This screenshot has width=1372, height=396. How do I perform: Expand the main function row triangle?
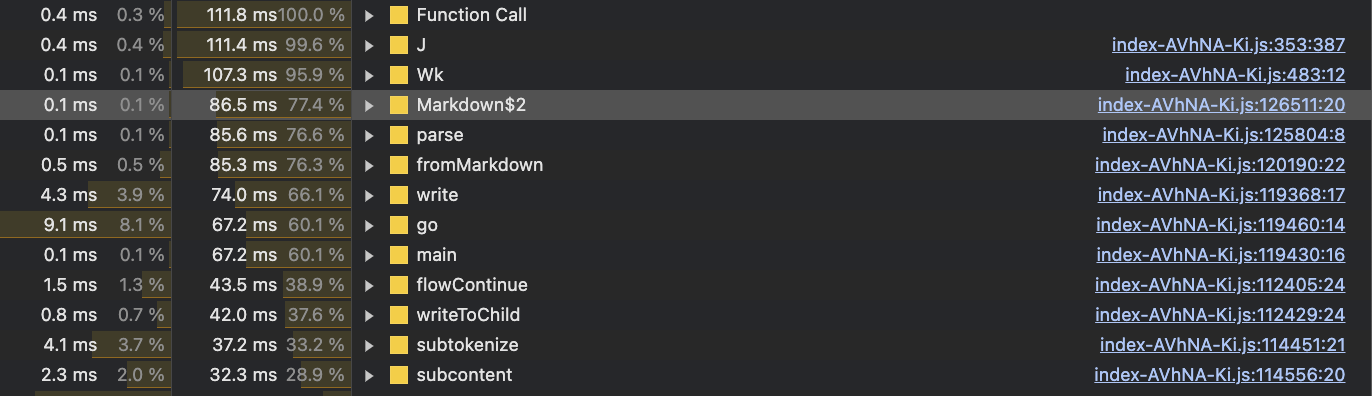pyautogui.click(x=370, y=255)
